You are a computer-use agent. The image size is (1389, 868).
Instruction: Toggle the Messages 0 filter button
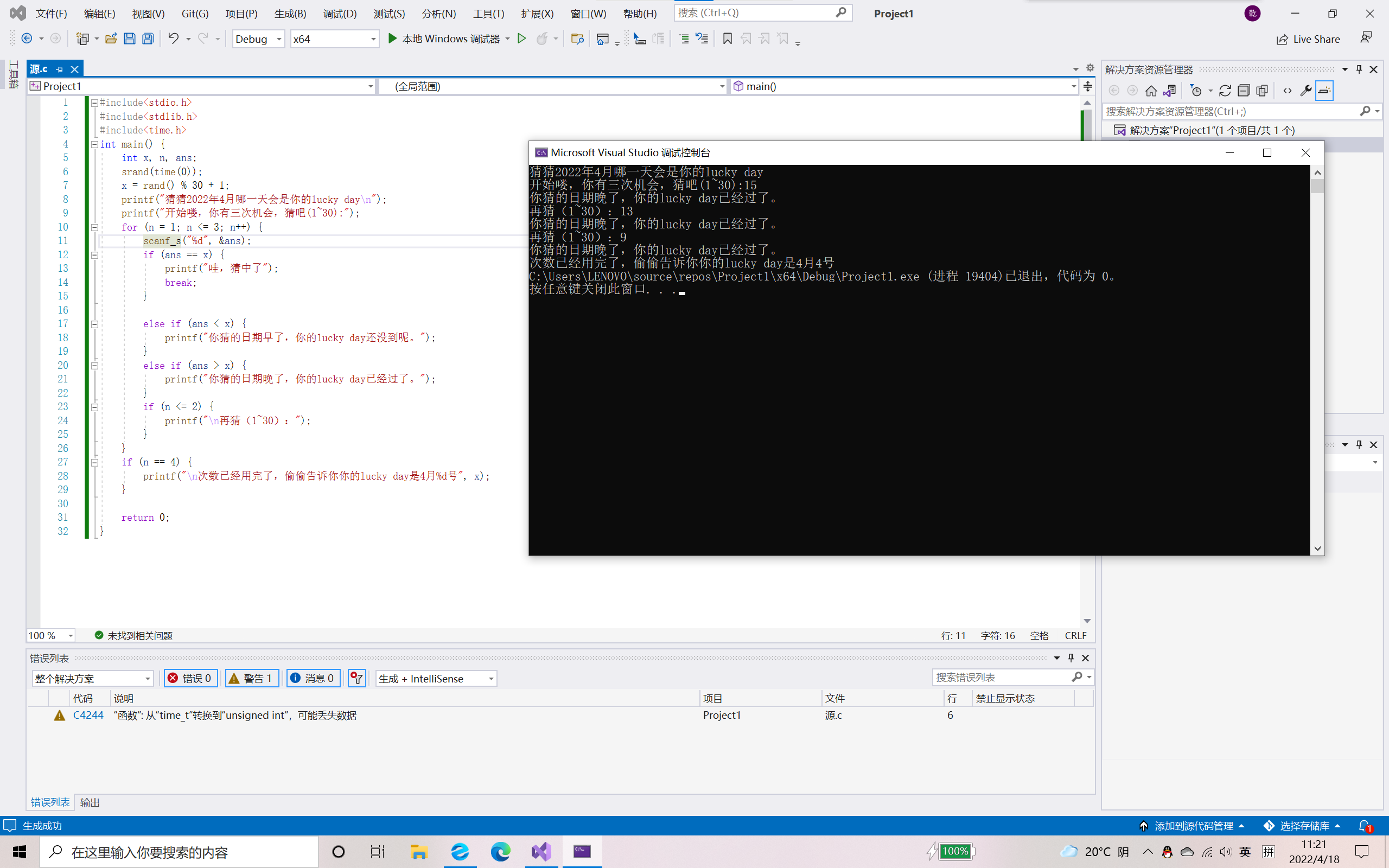click(313, 678)
